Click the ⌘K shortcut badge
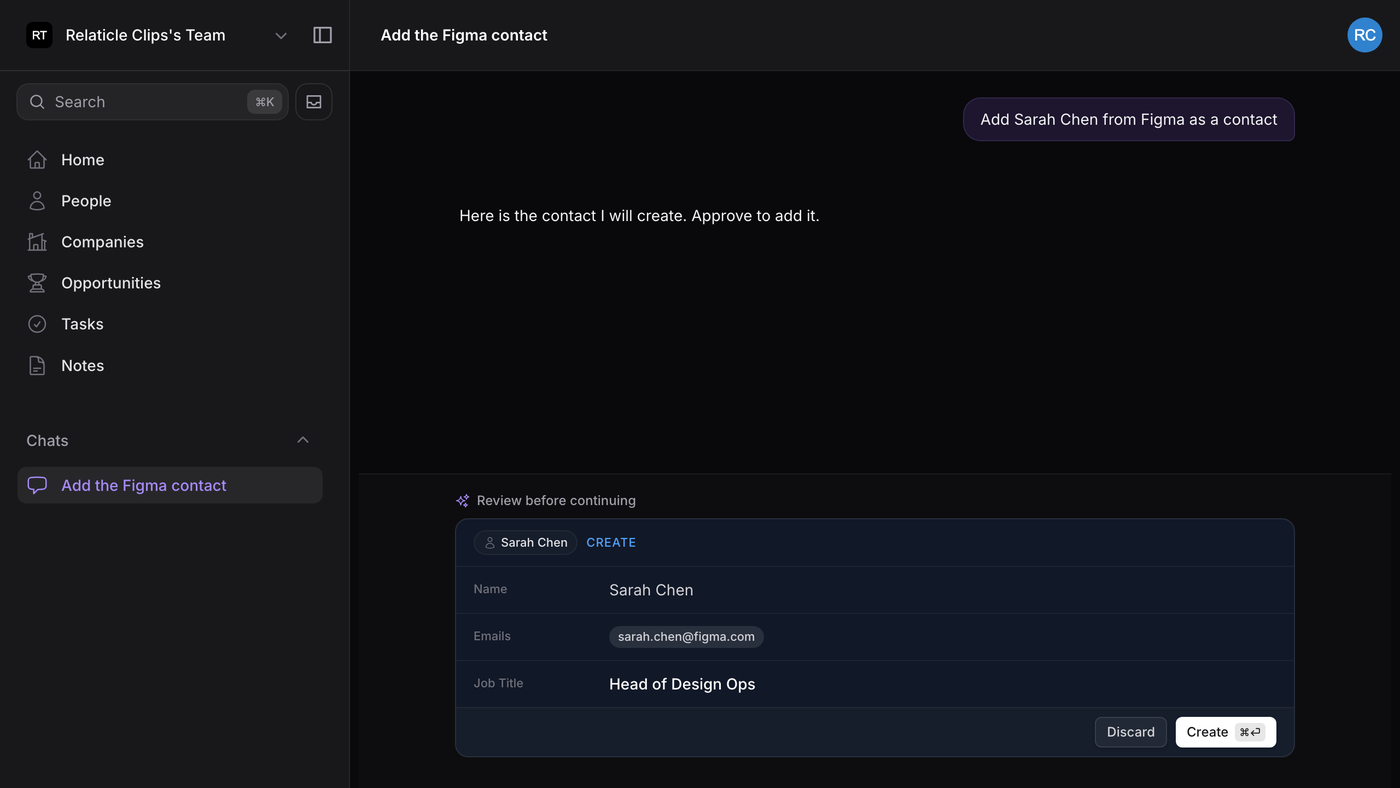 click(265, 102)
